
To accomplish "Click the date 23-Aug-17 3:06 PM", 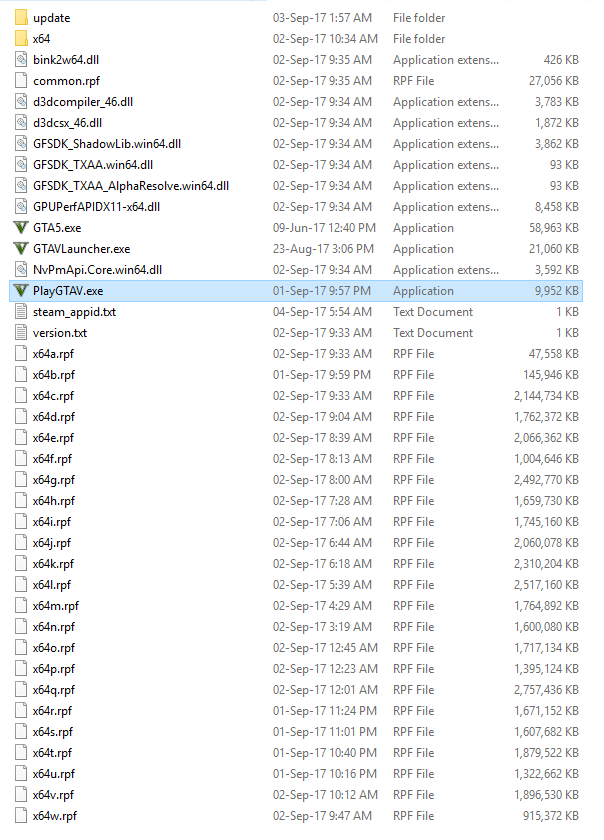I will click(323, 249).
